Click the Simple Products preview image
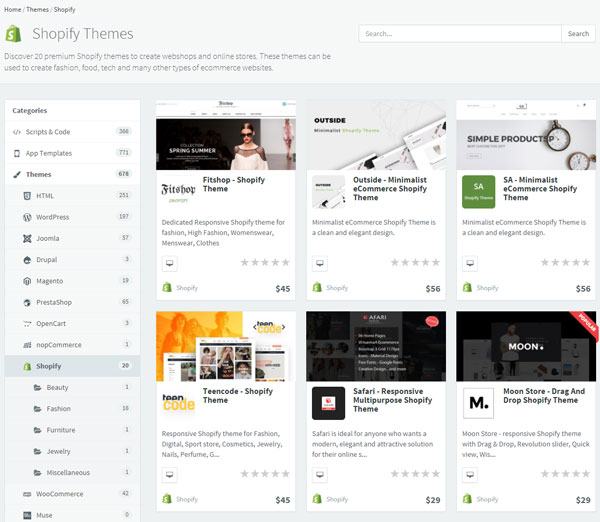The height and width of the screenshot is (522, 600). pyautogui.click(x=526, y=135)
